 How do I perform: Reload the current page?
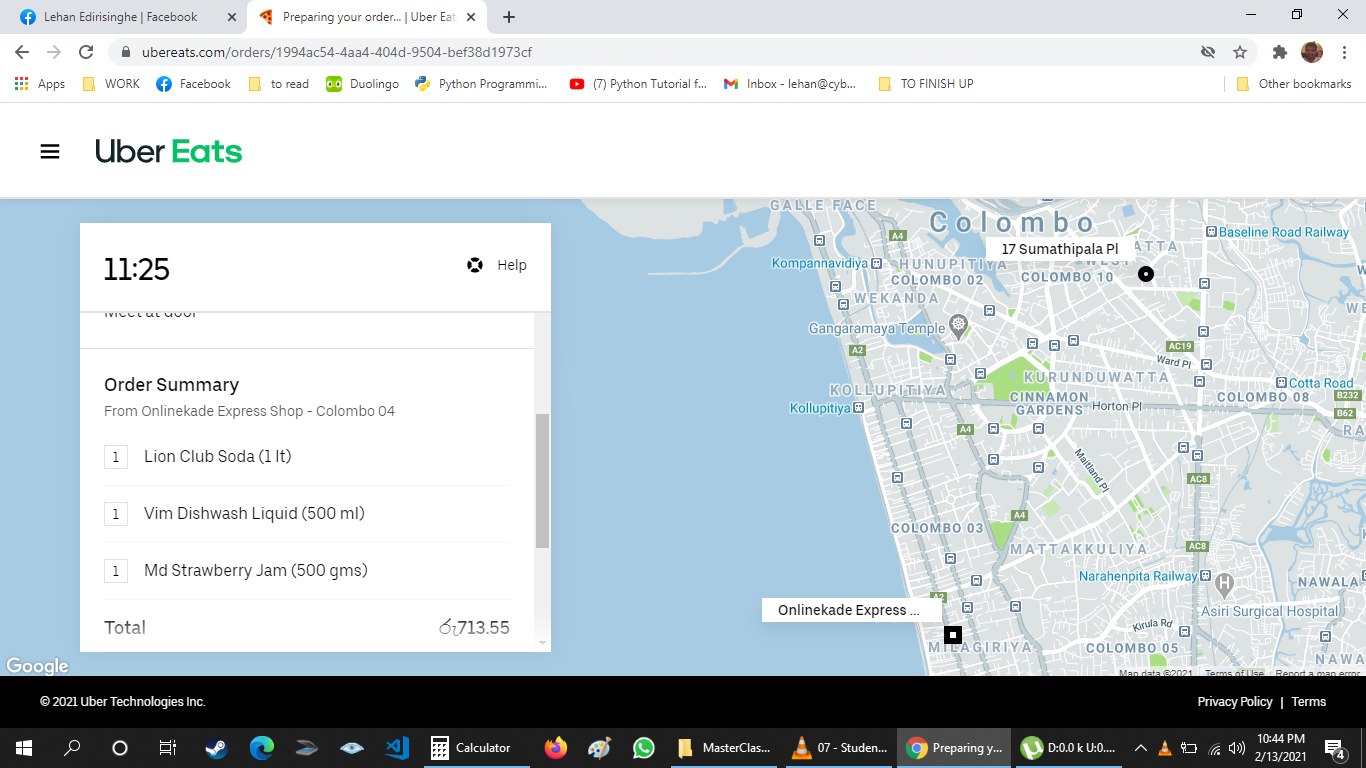click(x=86, y=52)
